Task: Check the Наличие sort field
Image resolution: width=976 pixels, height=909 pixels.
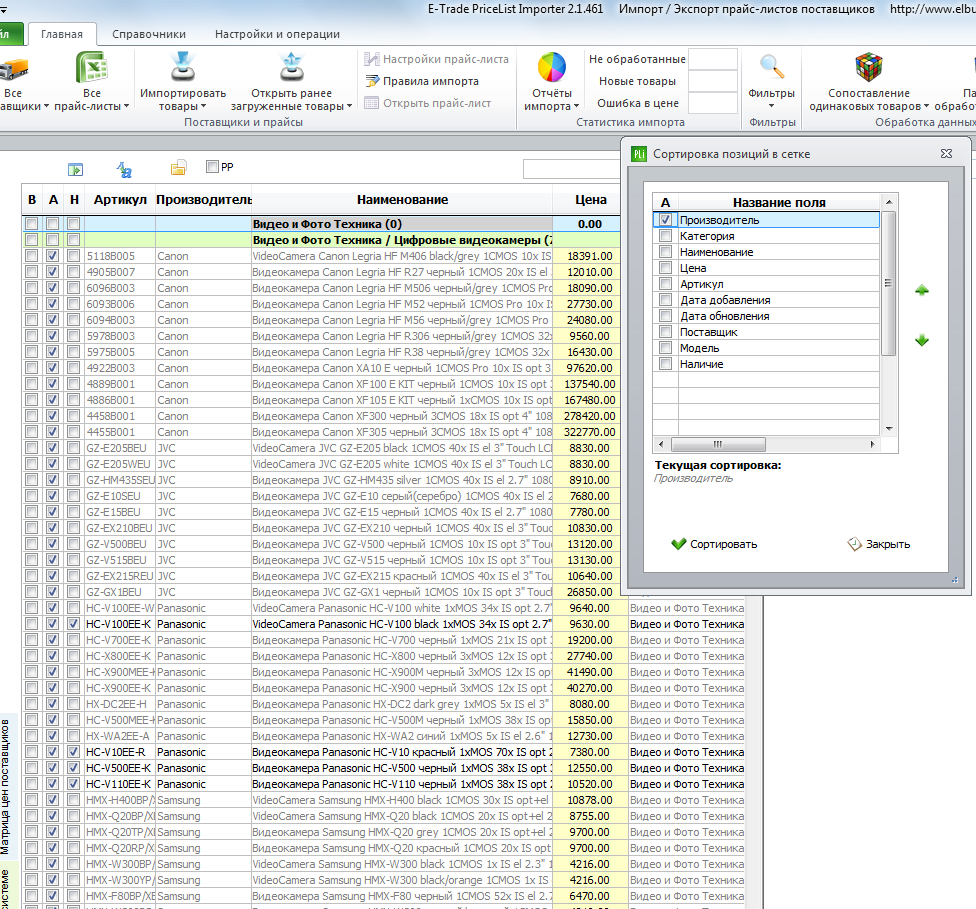Action: click(x=665, y=364)
